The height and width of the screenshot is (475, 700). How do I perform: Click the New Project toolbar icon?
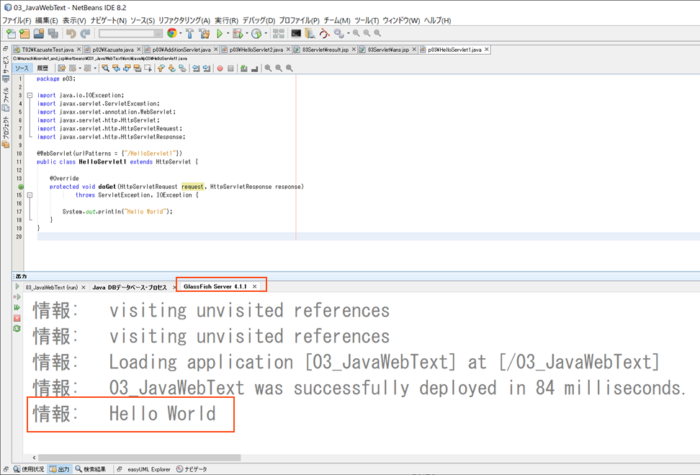[x=25, y=33]
